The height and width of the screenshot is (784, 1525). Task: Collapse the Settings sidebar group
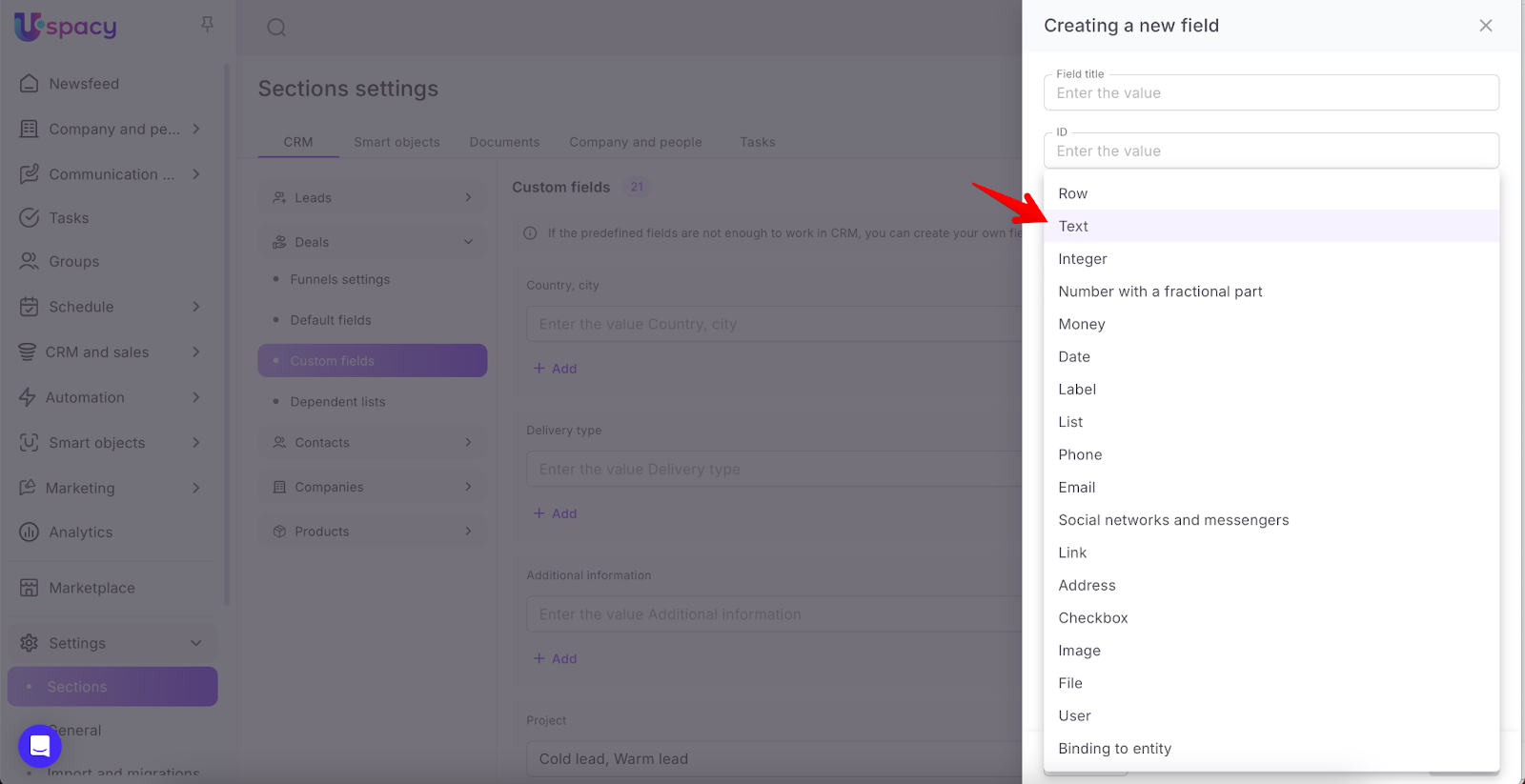click(x=196, y=643)
